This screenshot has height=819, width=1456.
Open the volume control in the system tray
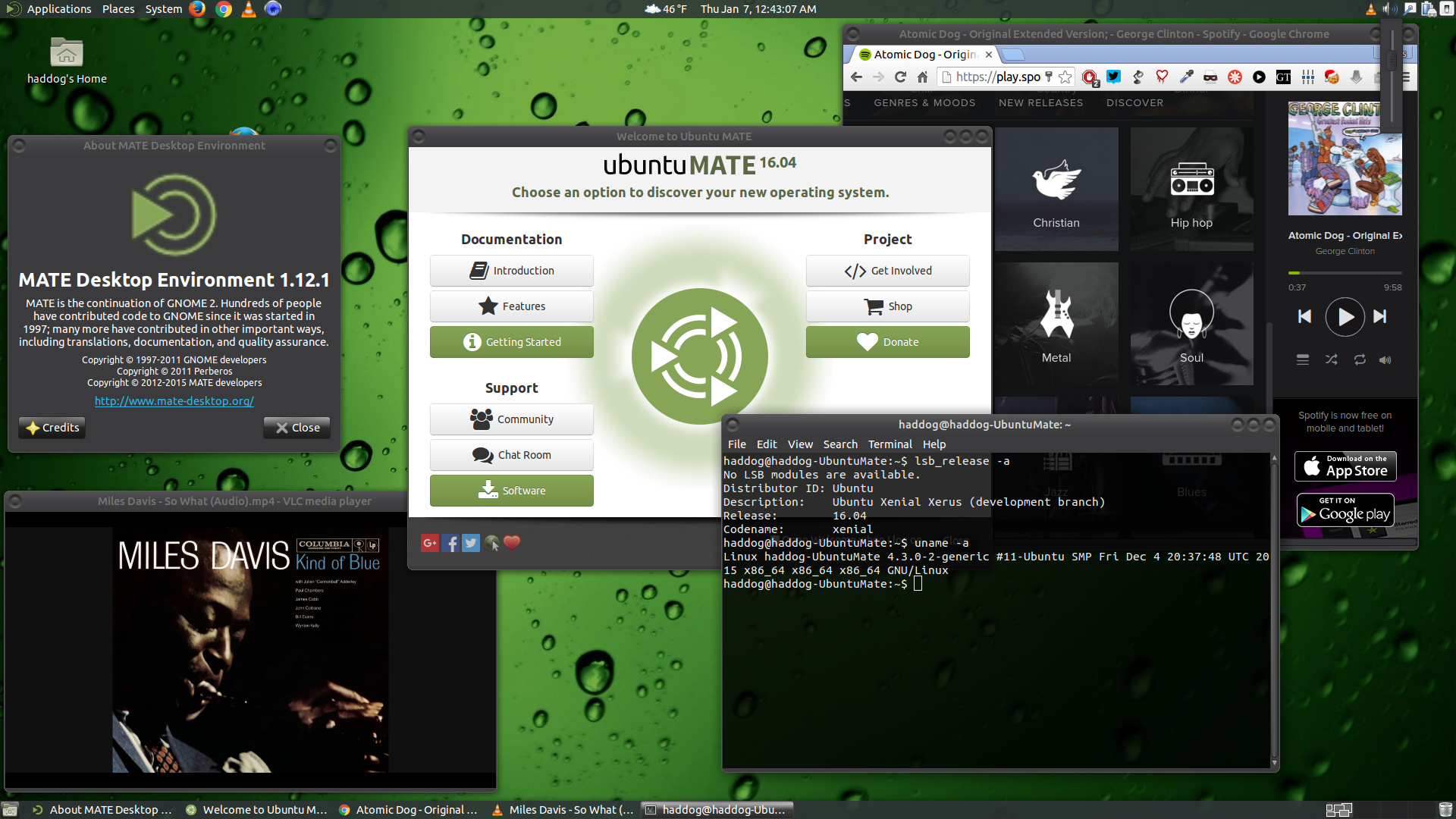(1389, 9)
